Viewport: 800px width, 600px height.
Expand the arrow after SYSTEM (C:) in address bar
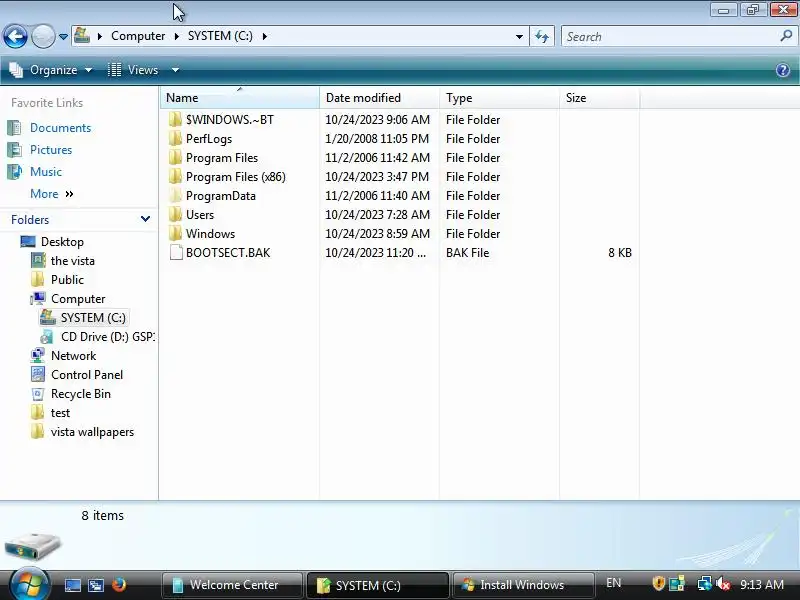(x=264, y=36)
